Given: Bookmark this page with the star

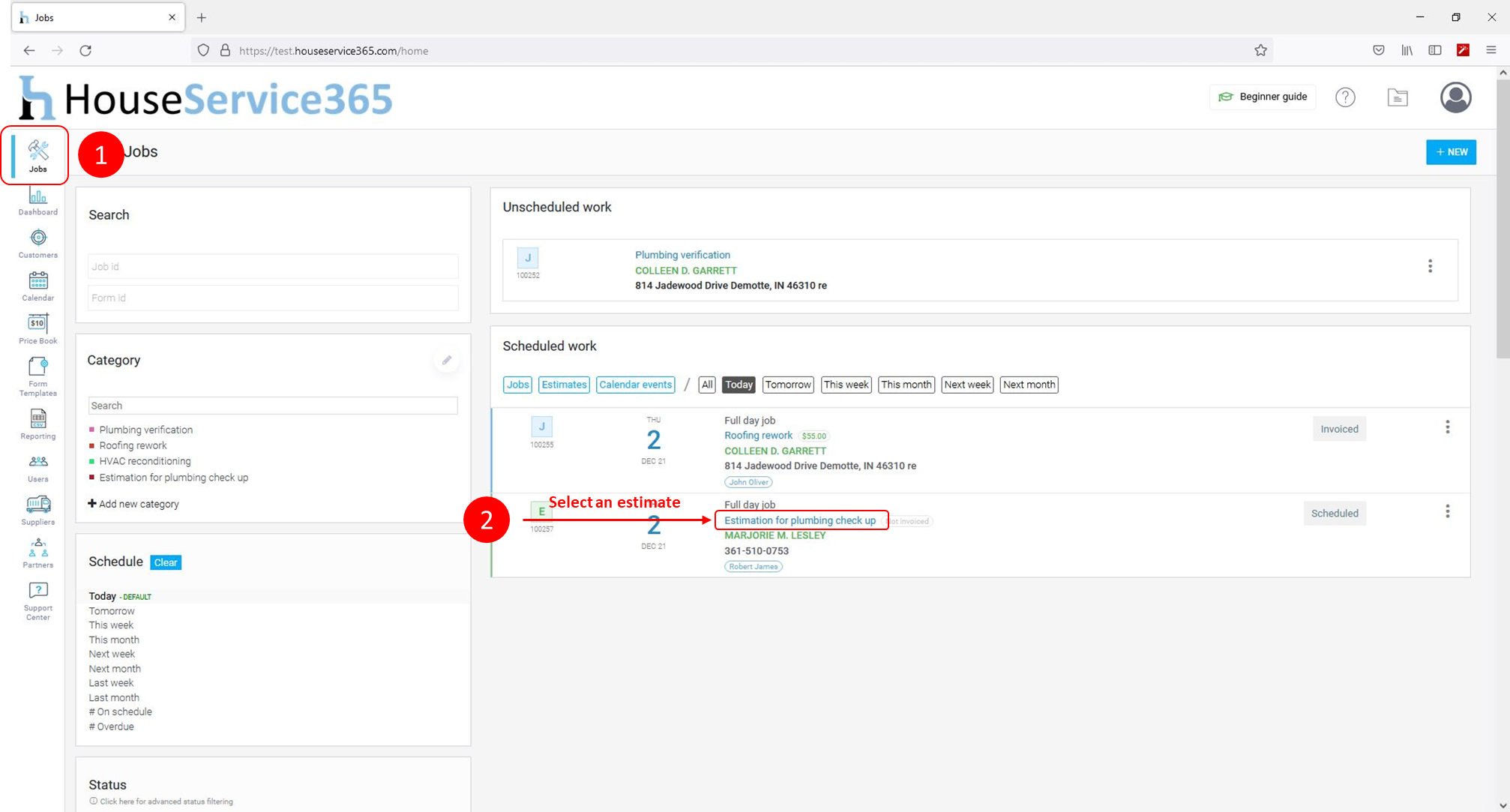Looking at the screenshot, I should click(x=1260, y=50).
